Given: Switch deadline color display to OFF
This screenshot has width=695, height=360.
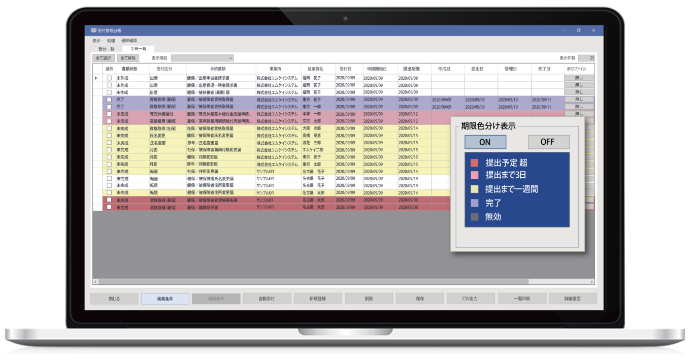Looking at the screenshot, I should point(548,142).
